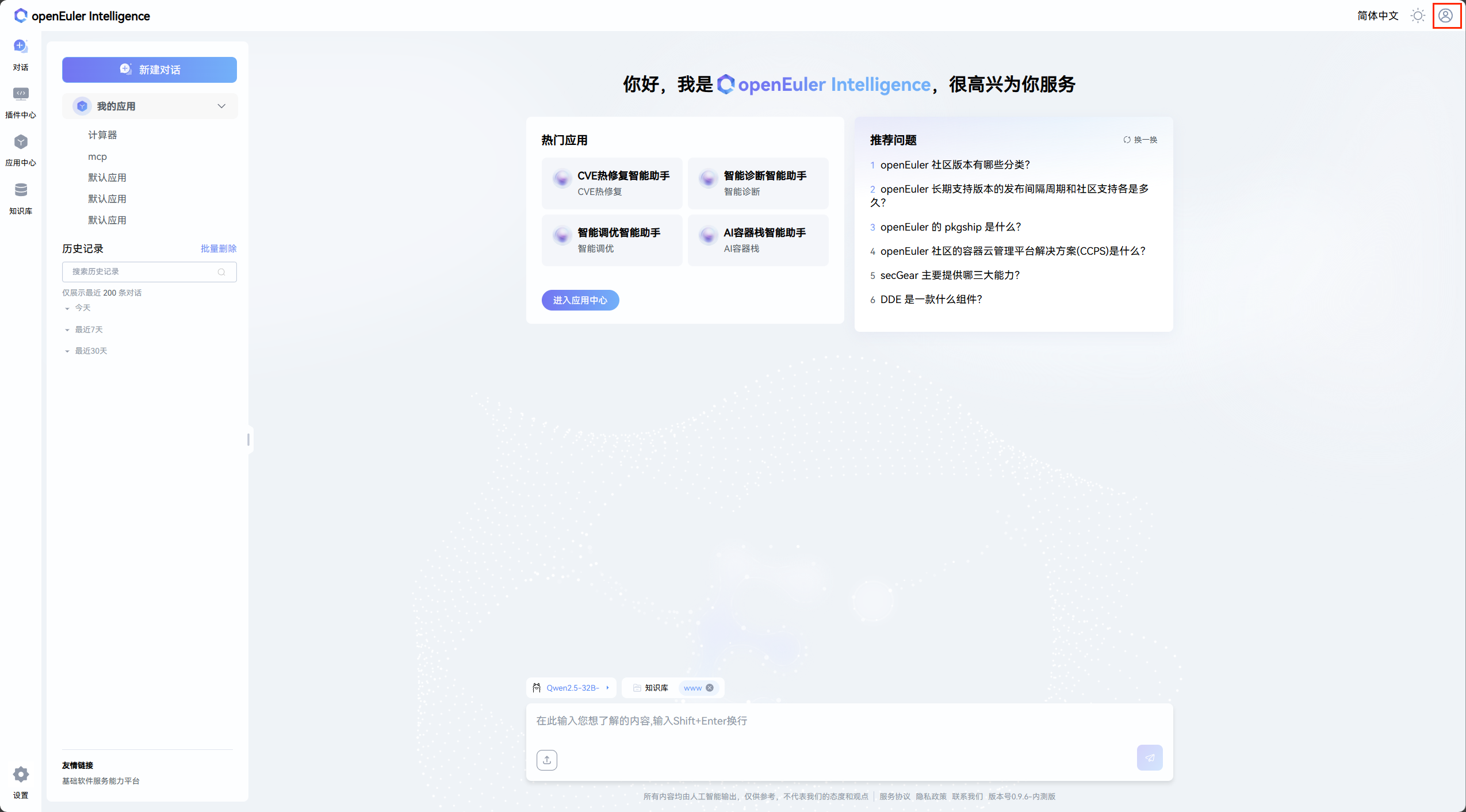Open 插件中心 from the sidebar

point(21,100)
